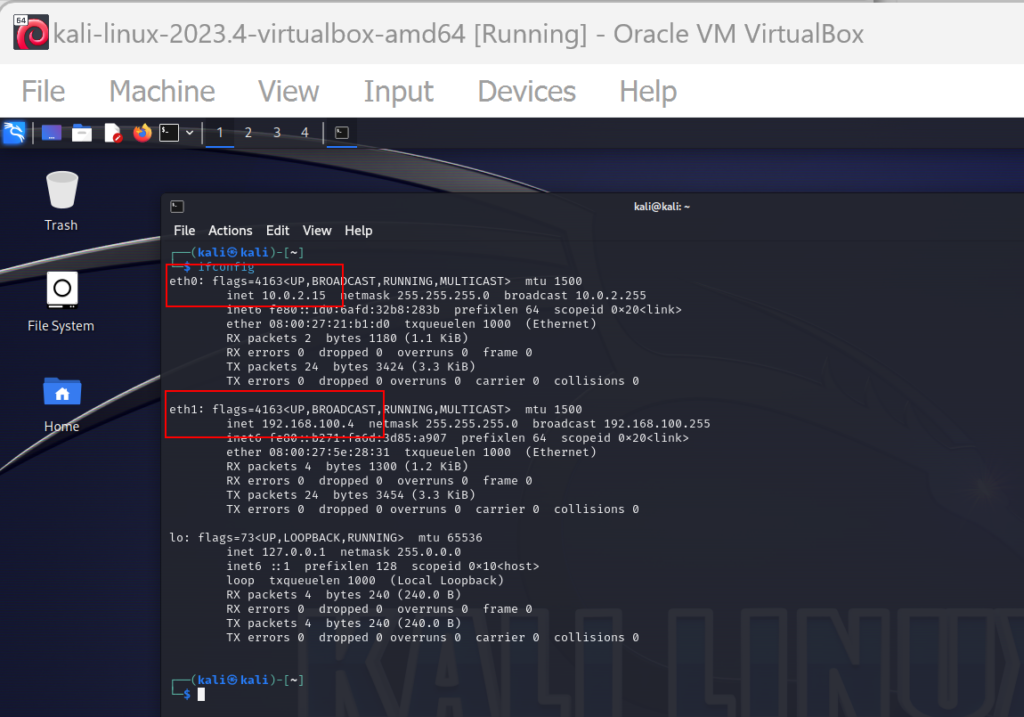Click 'prefixlen 128' text

click(351, 566)
